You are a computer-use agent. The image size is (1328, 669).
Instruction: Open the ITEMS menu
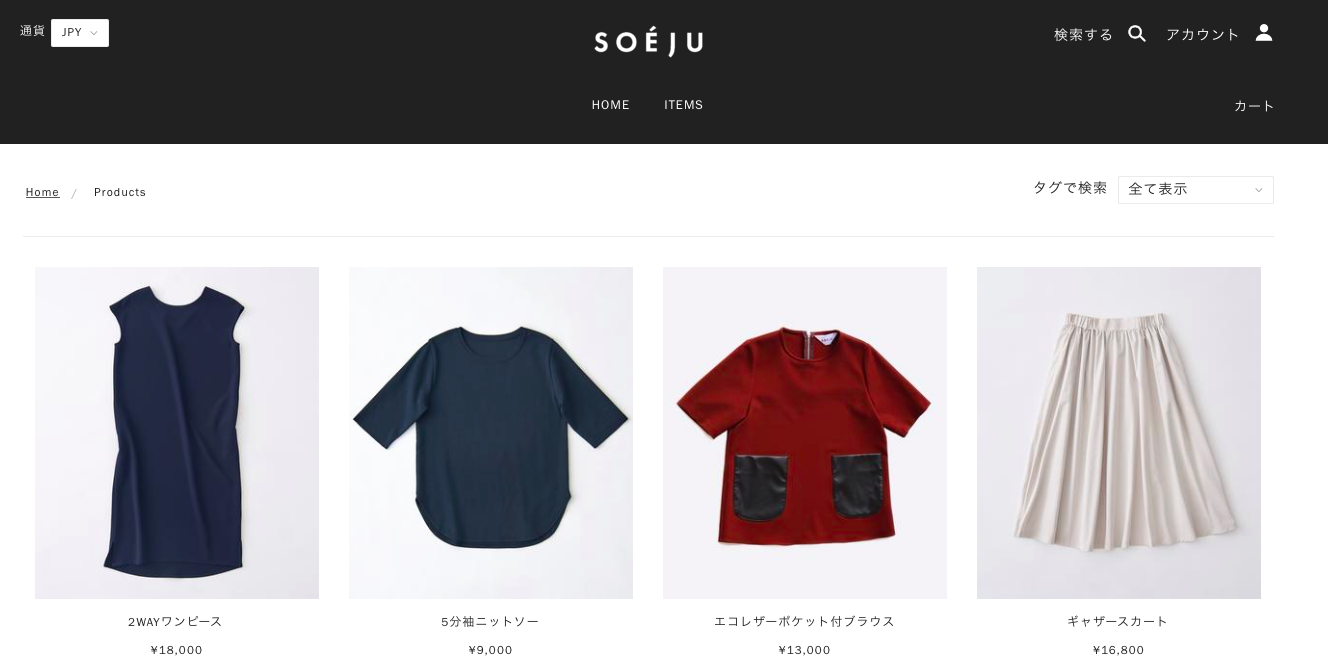(x=684, y=105)
